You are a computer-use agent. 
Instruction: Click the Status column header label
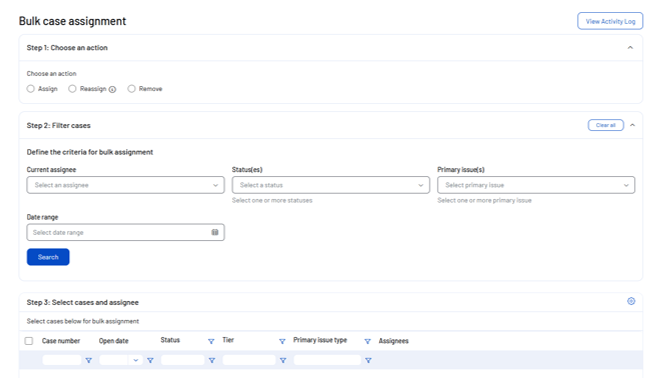point(170,340)
